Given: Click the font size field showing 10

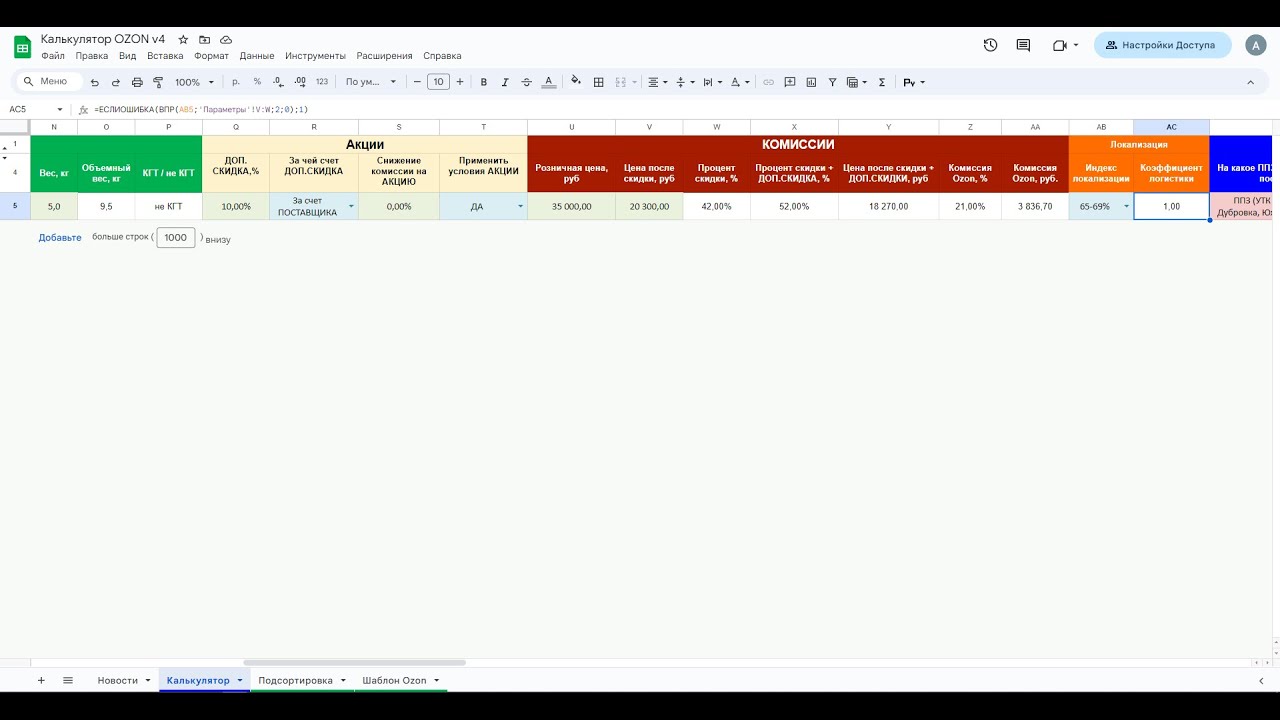Looking at the screenshot, I should click(x=438, y=82).
